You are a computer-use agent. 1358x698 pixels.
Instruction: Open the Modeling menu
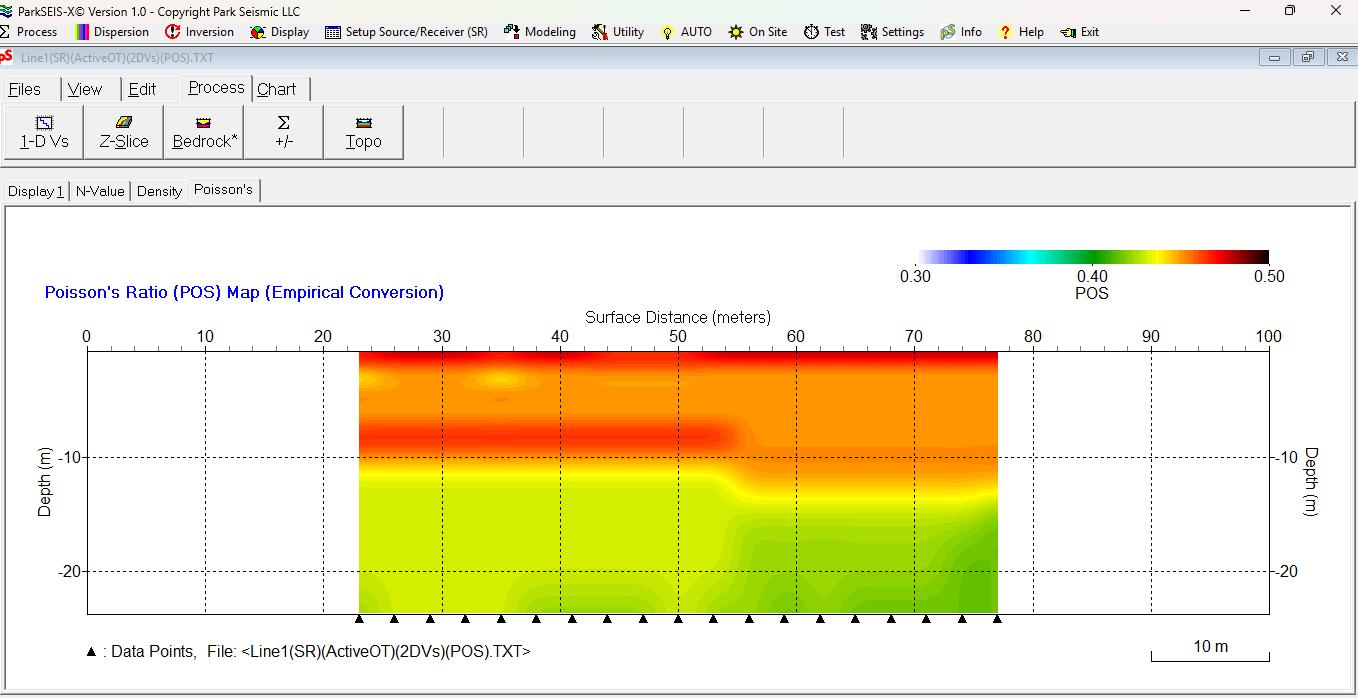pyautogui.click(x=540, y=32)
